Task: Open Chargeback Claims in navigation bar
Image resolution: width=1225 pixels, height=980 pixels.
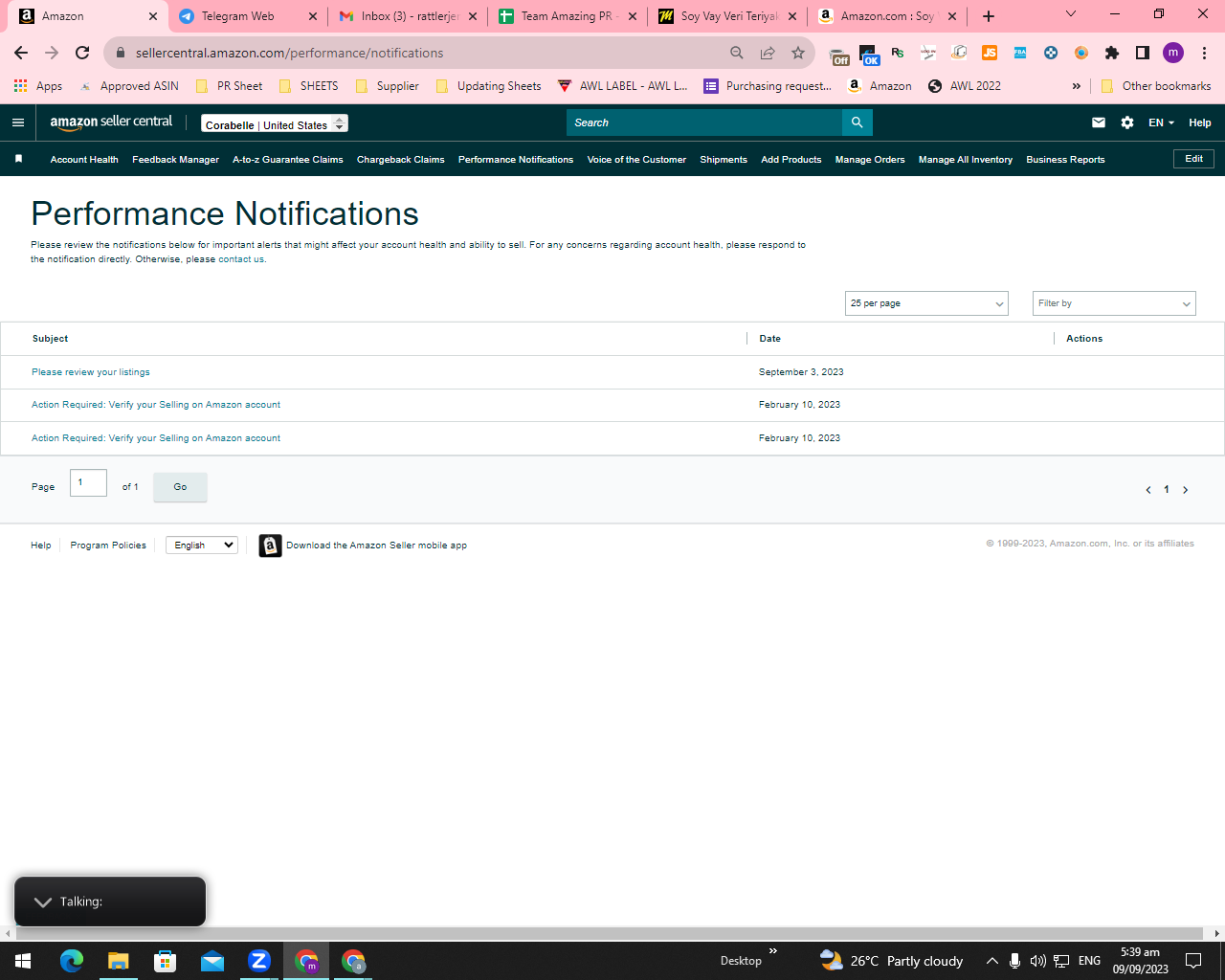Action: (401, 160)
